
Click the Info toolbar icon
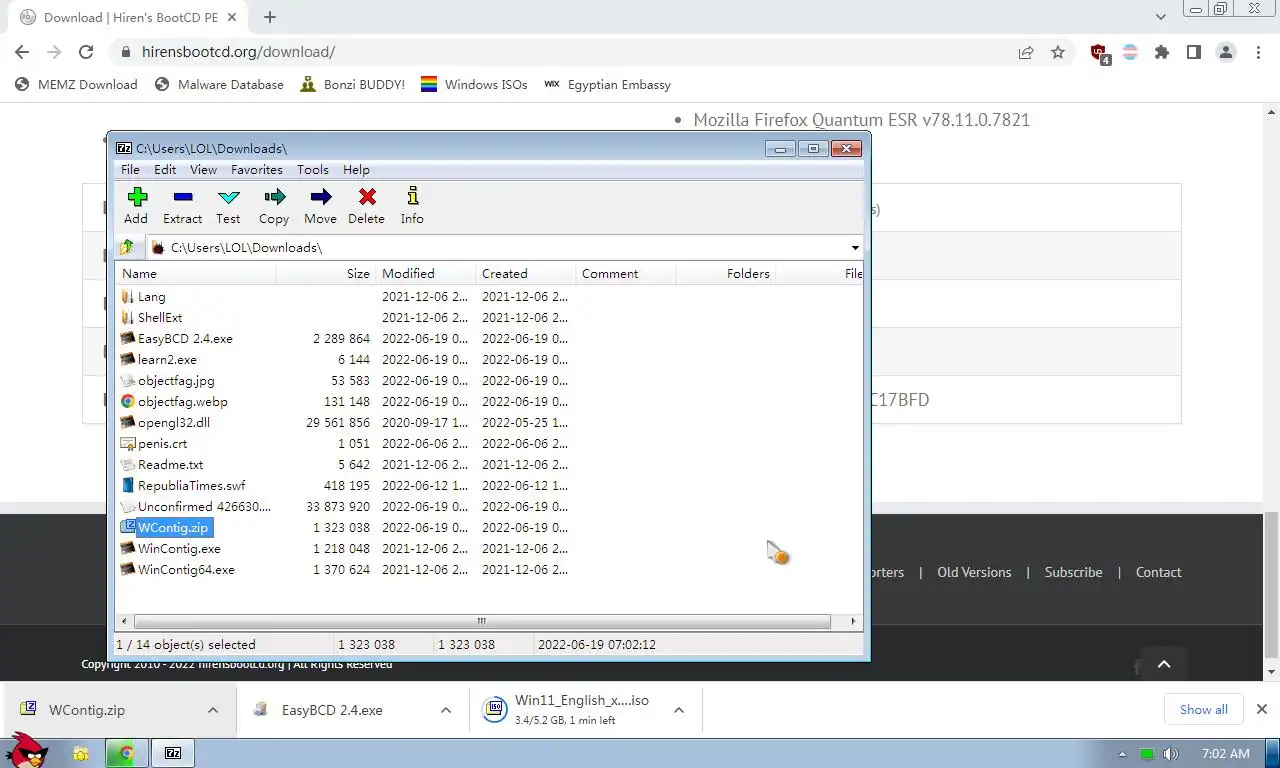tap(413, 197)
